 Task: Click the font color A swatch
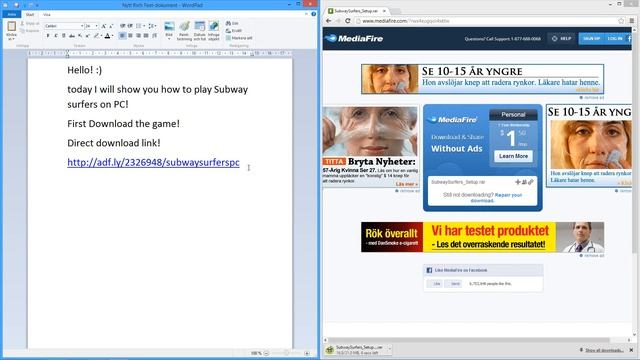107,36
